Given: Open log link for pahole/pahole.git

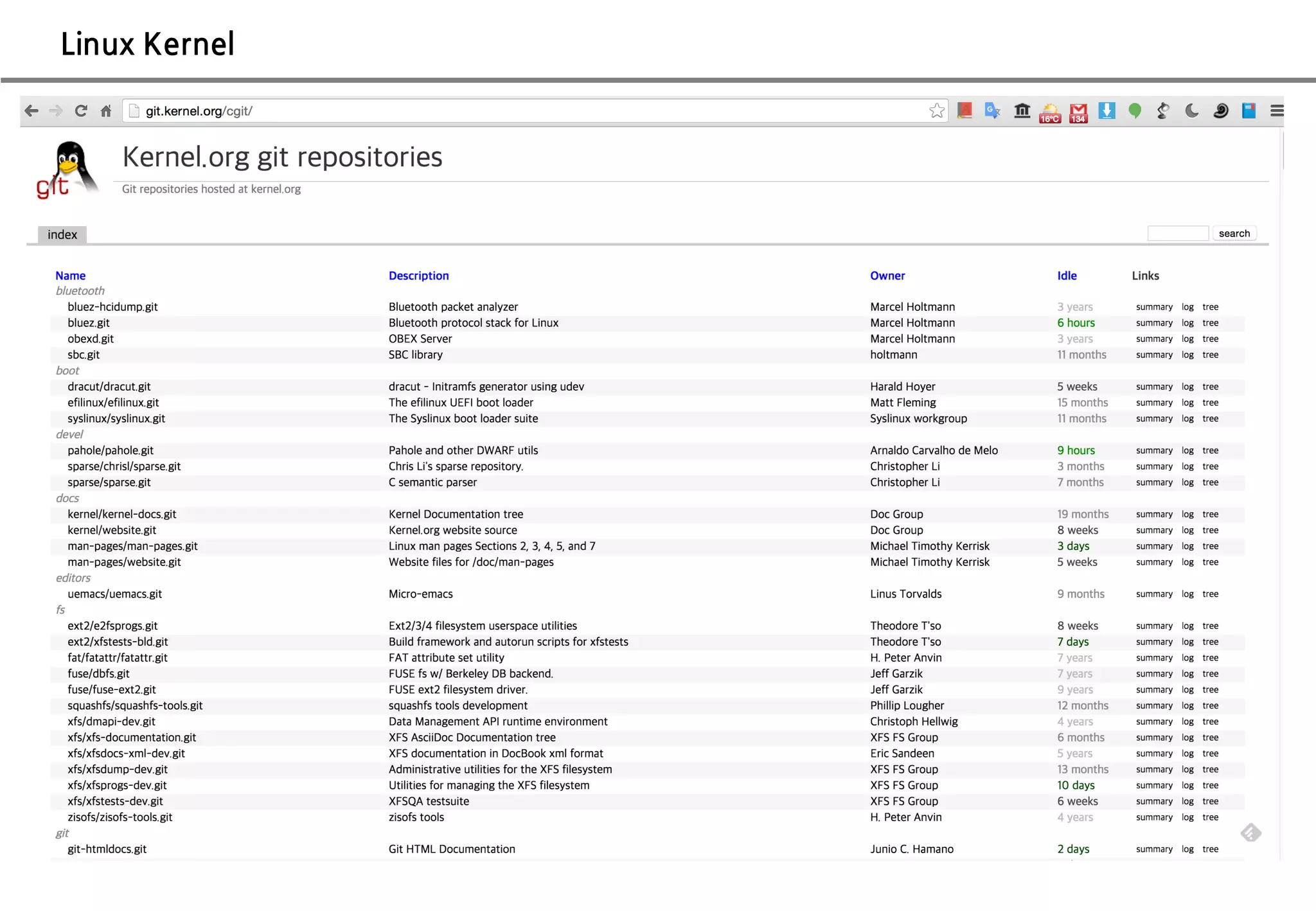Looking at the screenshot, I should point(1187,450).
